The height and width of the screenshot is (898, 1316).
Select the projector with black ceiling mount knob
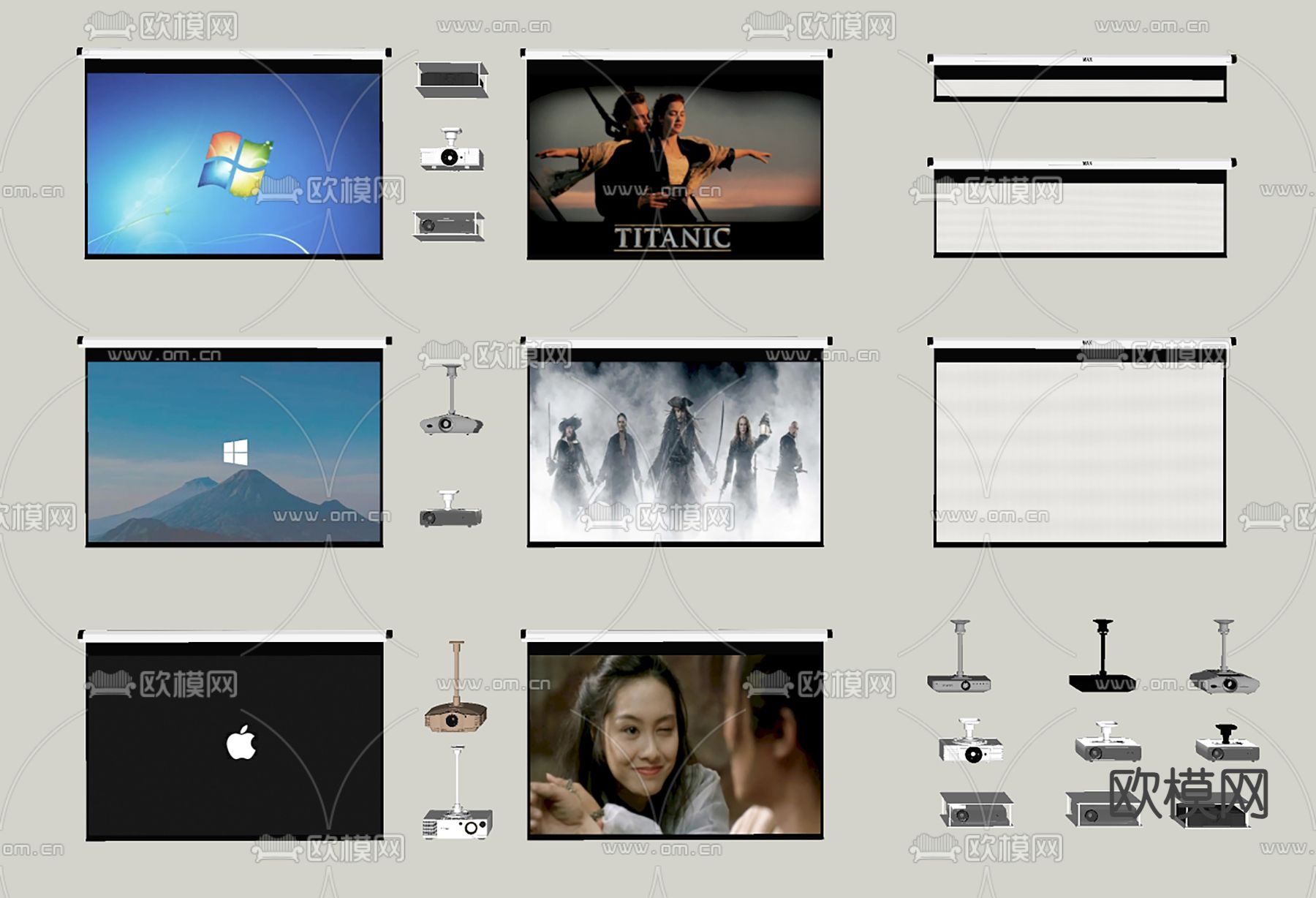pyautogui.click(x=1228, y=743)
